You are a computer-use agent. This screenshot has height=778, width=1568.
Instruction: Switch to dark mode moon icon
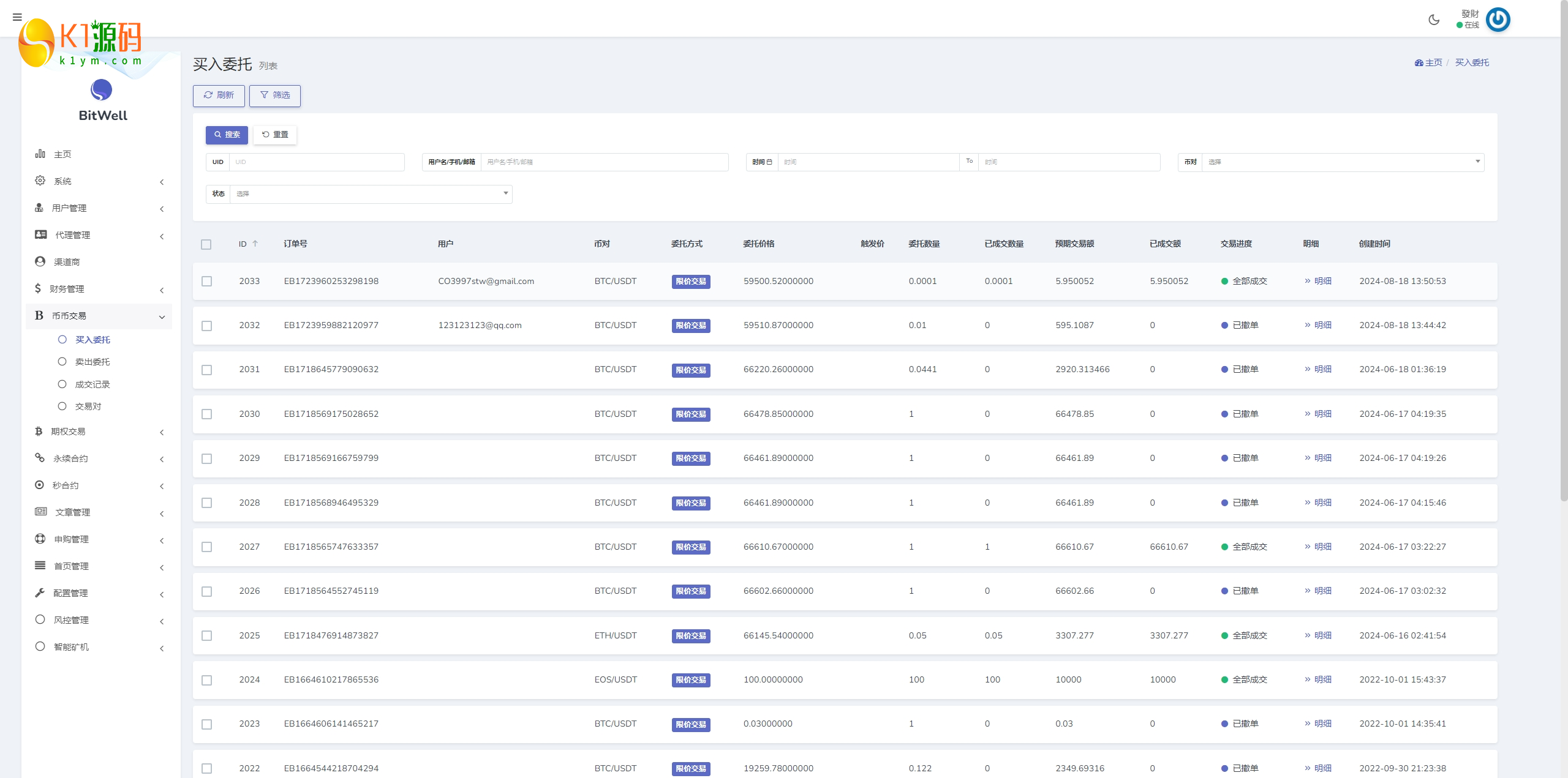pos(1434,20)
